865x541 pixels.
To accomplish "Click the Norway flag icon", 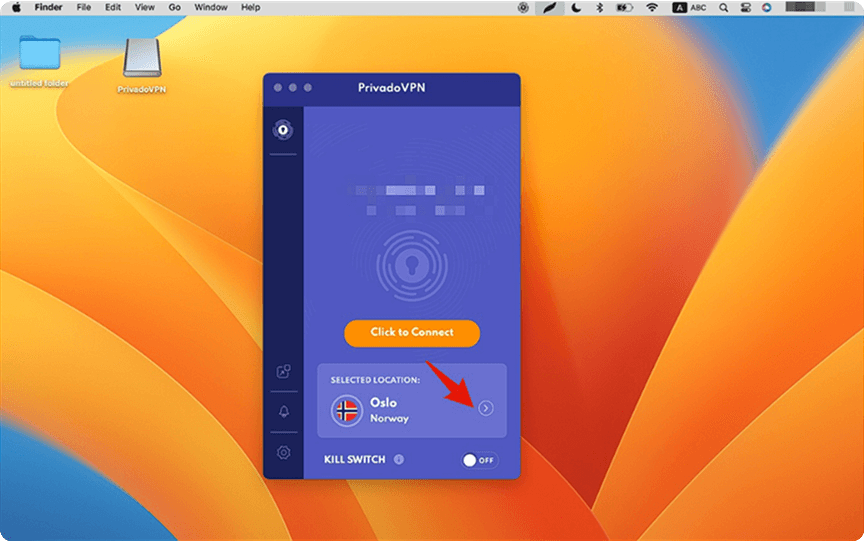I will tap(346, 411).
